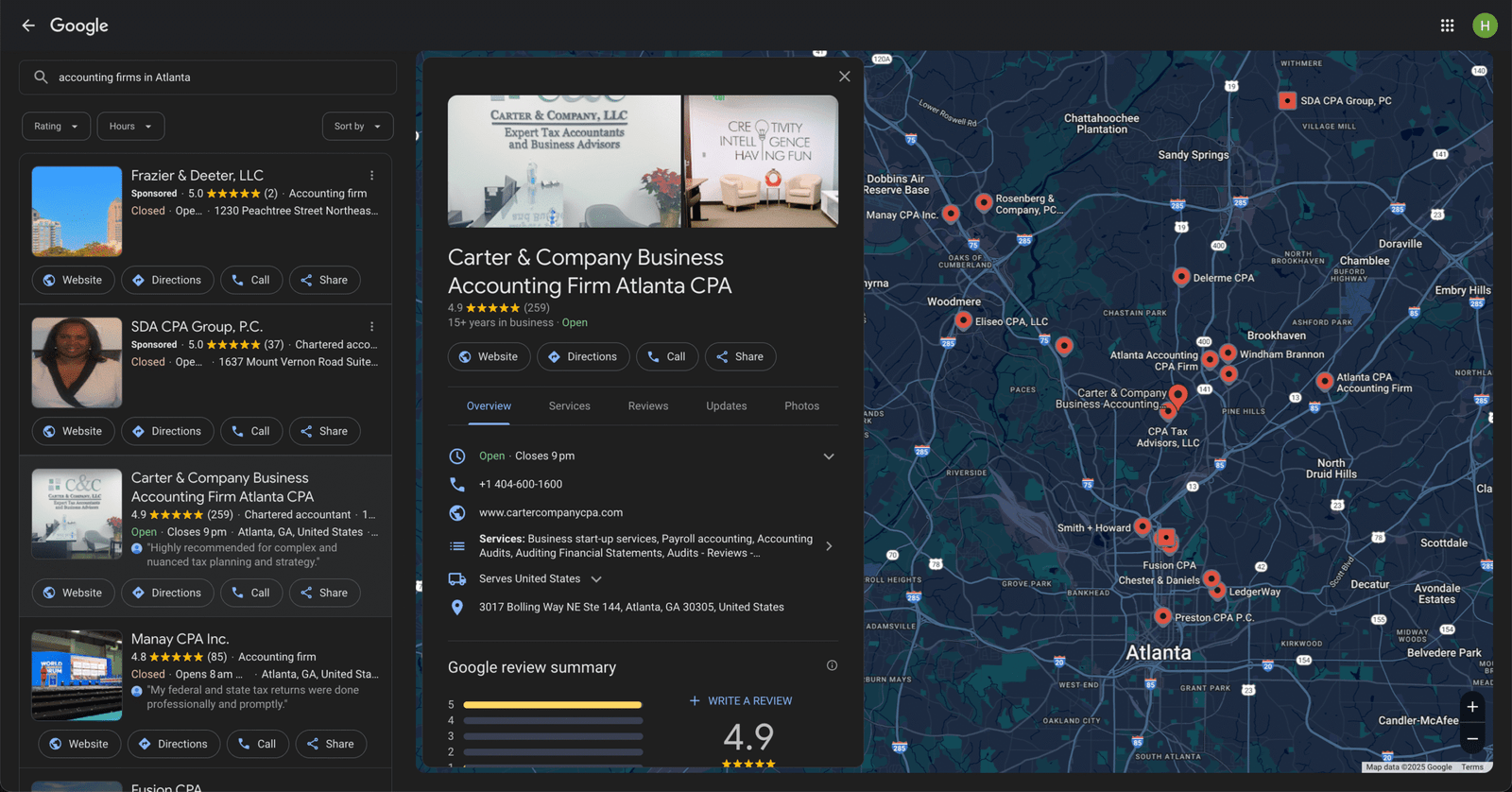Open more options for SDA CPA Group listing
This screenshot has height=792, width=1512.
(372, 327)
